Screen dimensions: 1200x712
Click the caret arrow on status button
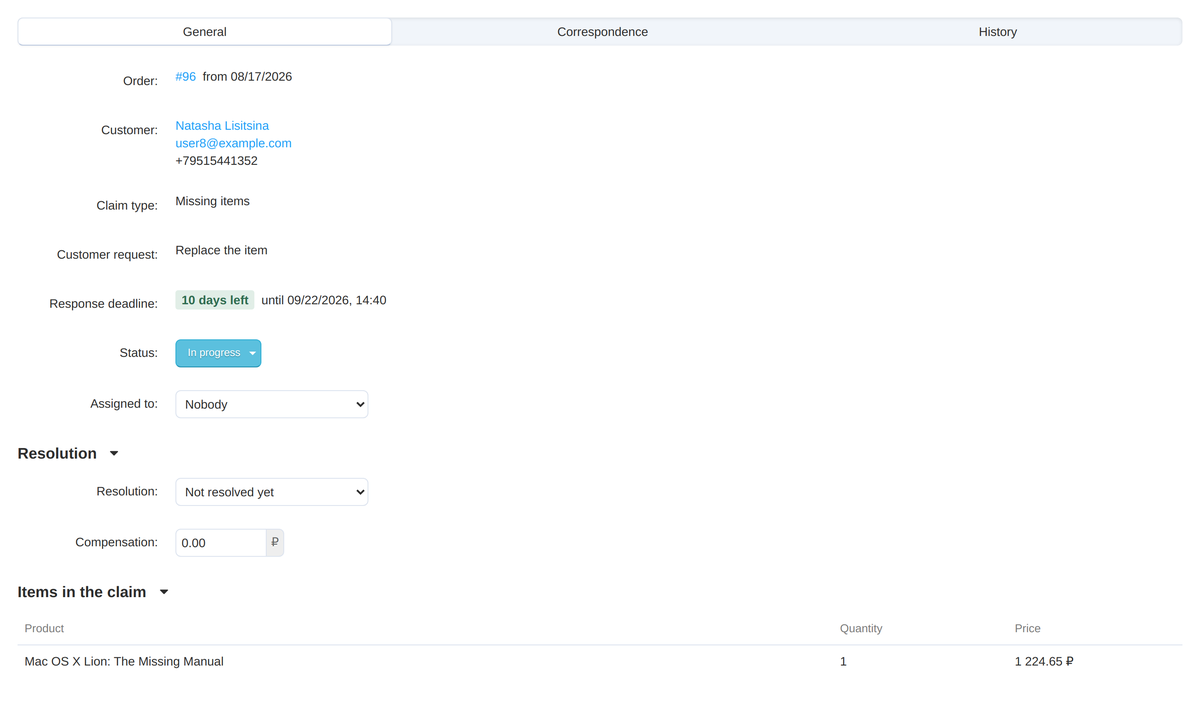pos(253,354)
